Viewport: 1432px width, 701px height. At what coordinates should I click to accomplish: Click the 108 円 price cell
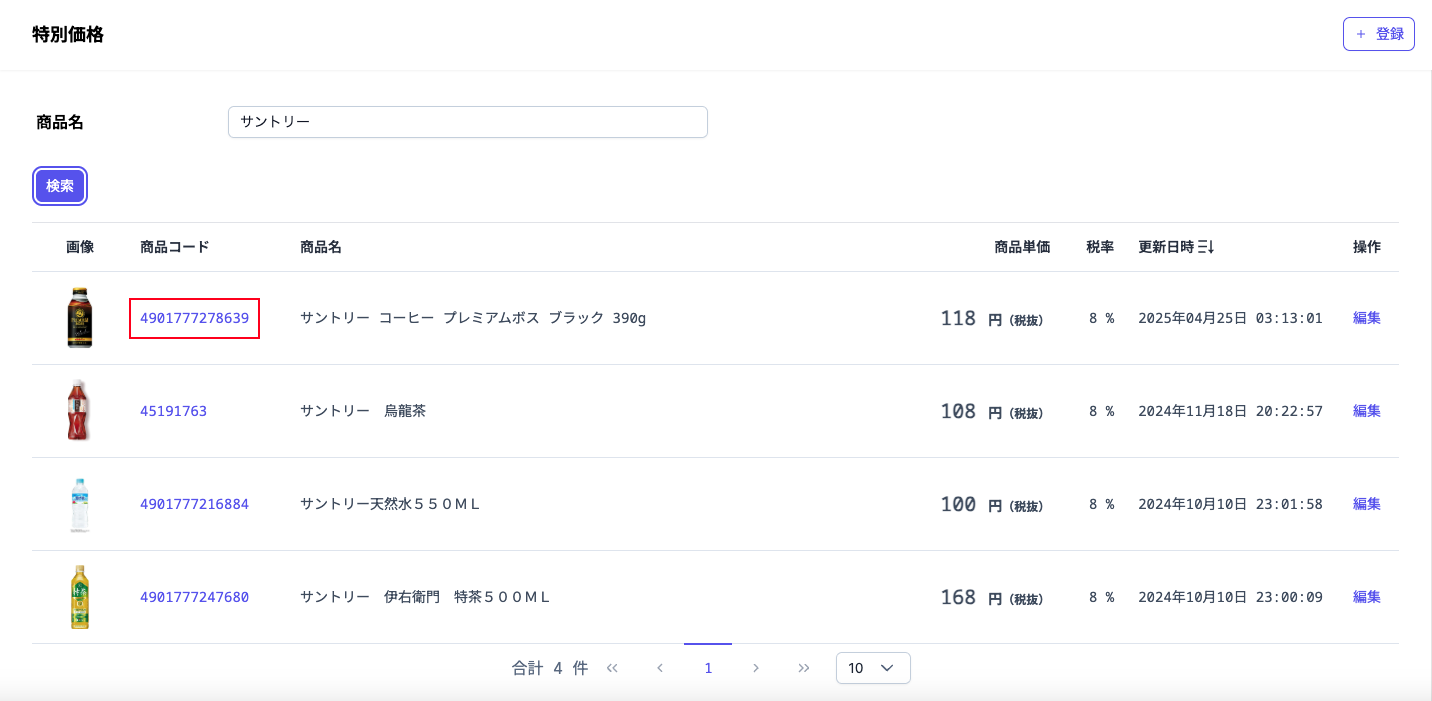click(992, 411)
